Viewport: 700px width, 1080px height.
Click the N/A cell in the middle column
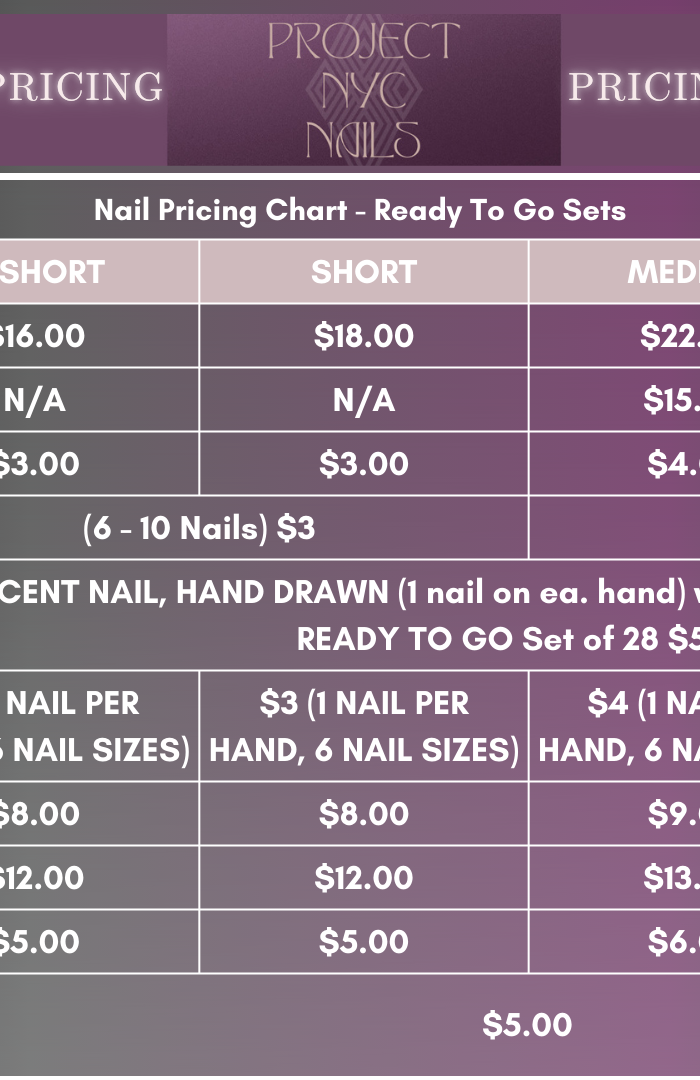[363, 400]
